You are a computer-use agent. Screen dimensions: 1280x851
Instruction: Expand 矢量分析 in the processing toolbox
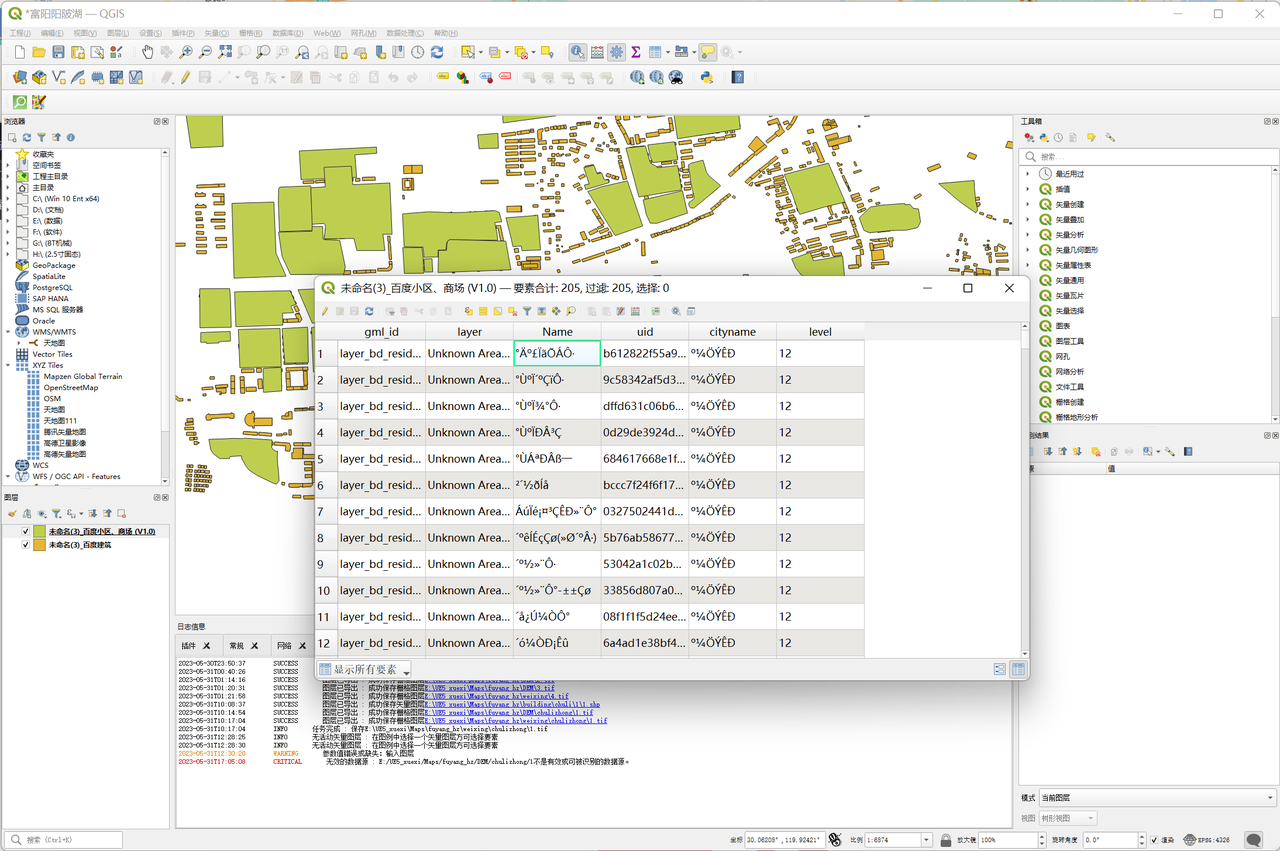(x=1027, y=235)
